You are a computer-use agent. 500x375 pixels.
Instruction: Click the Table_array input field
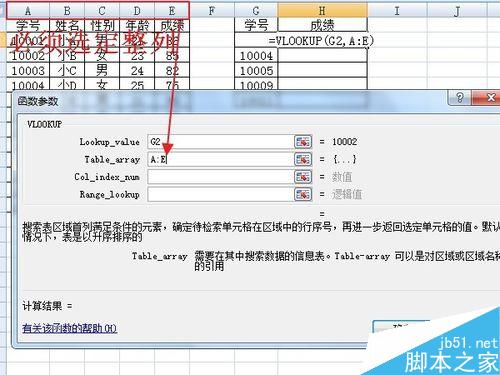tap(220, 159)
